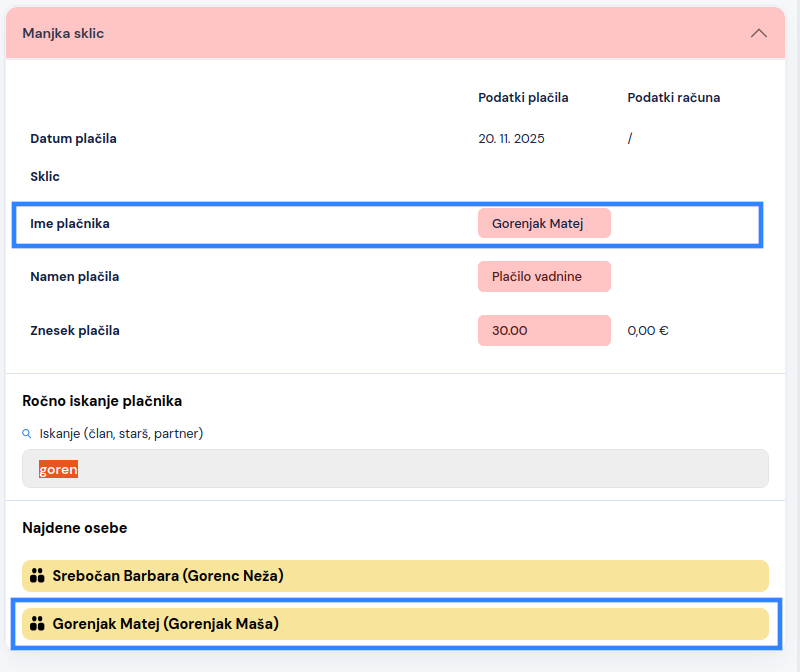Click the Znesek plačila row label
Screen dimensions: 800x672
(x=75, y=330)
